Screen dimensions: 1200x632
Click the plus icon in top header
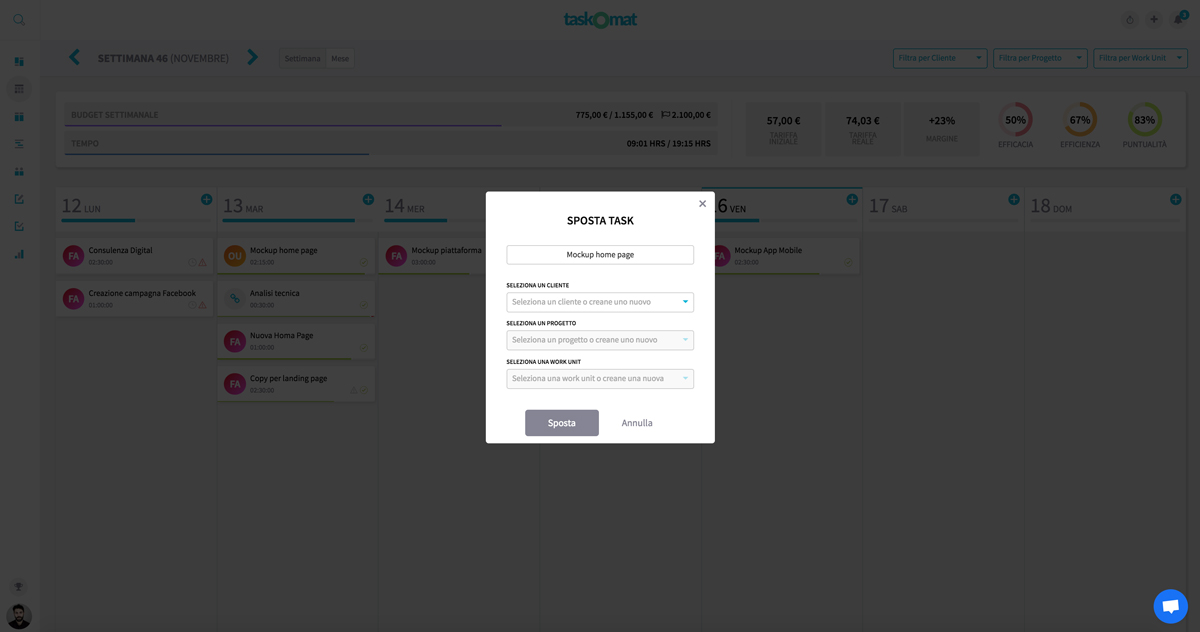tap(1154, 19)
